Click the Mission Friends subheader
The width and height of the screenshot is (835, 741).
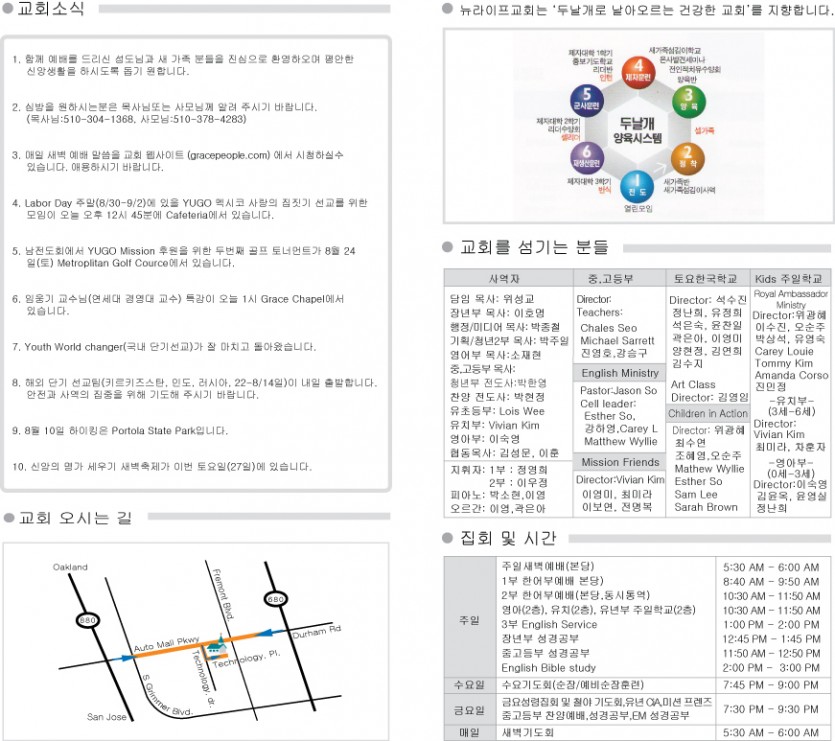(619, 462)
